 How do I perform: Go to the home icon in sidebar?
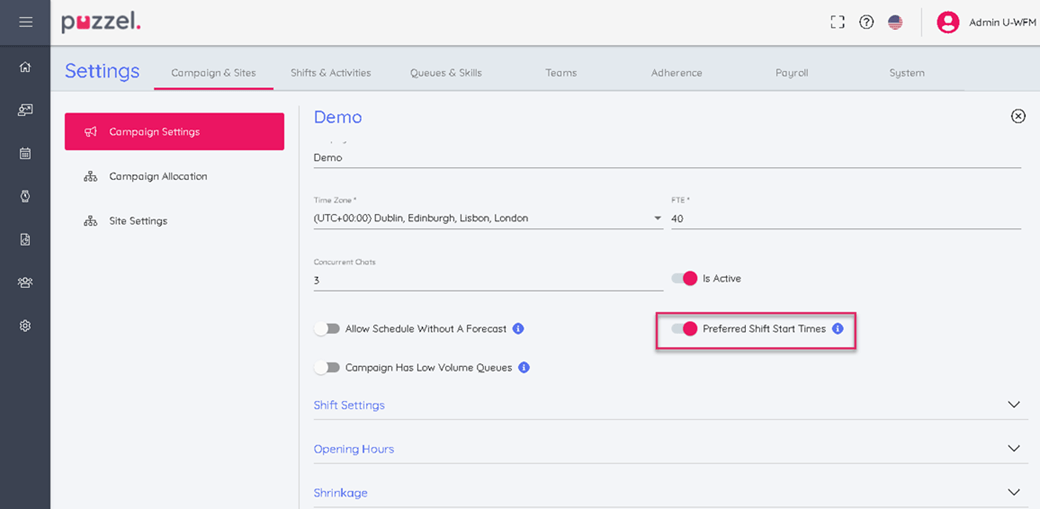point(25,67)
